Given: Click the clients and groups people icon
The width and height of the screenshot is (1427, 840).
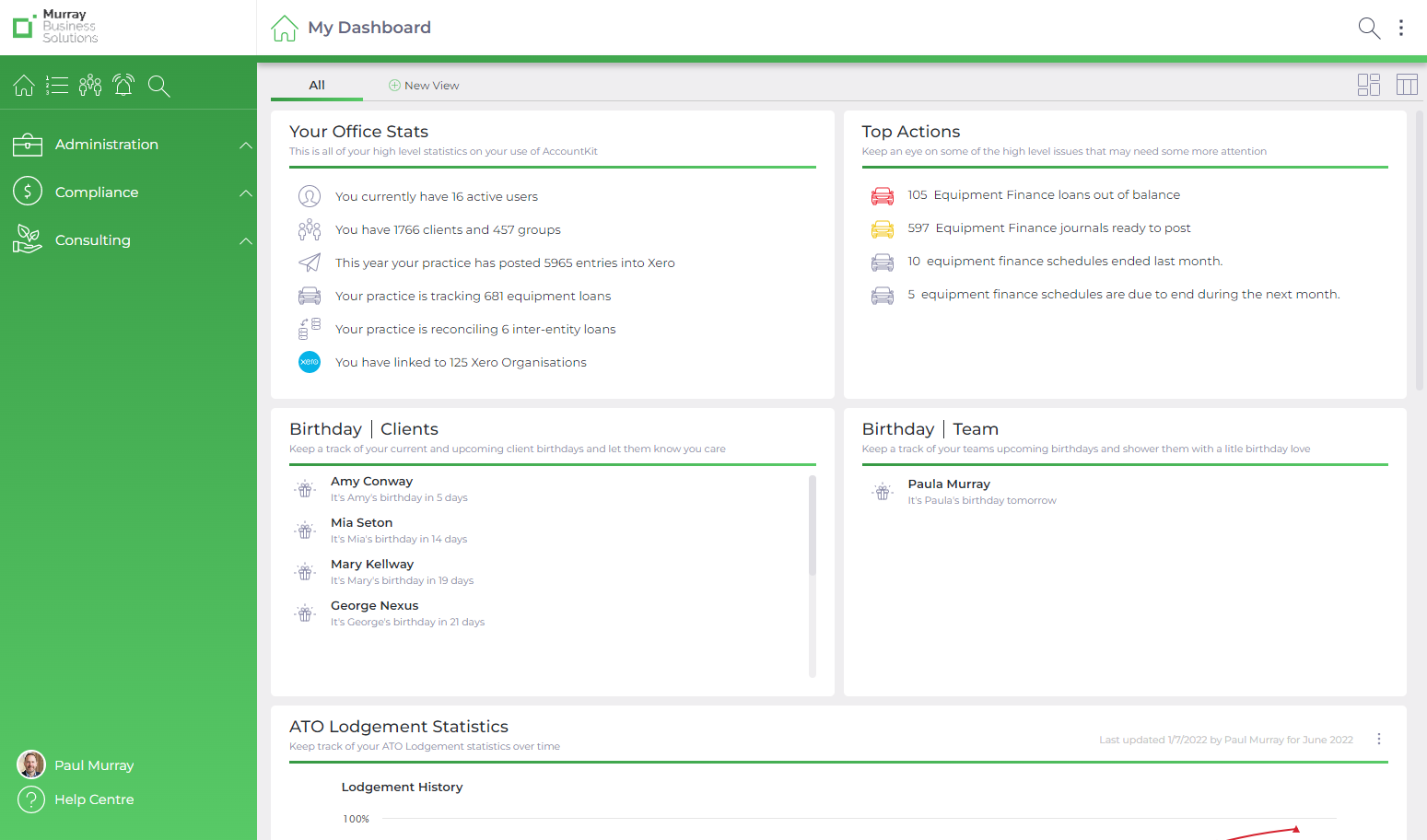Looking at the screenshot, I should click(x=310, y=229).
